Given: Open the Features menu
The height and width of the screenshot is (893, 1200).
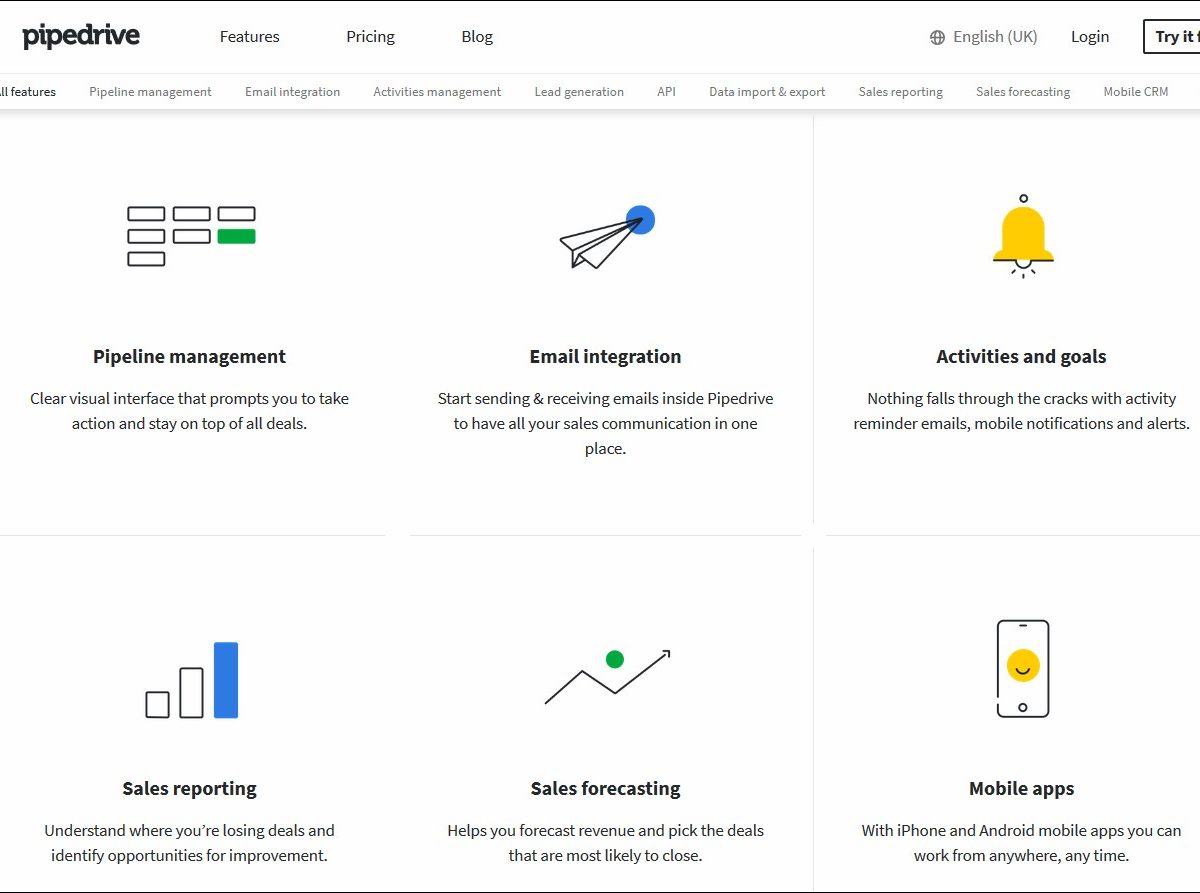Looking at the screenshot, I should [250, 37].
